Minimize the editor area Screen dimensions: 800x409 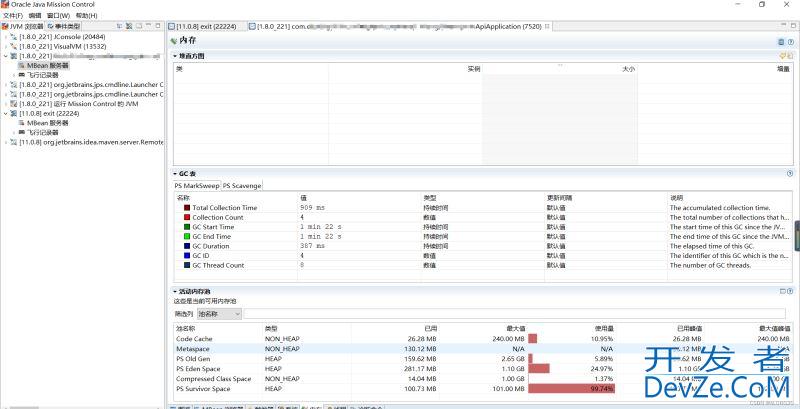click(784, 25)
